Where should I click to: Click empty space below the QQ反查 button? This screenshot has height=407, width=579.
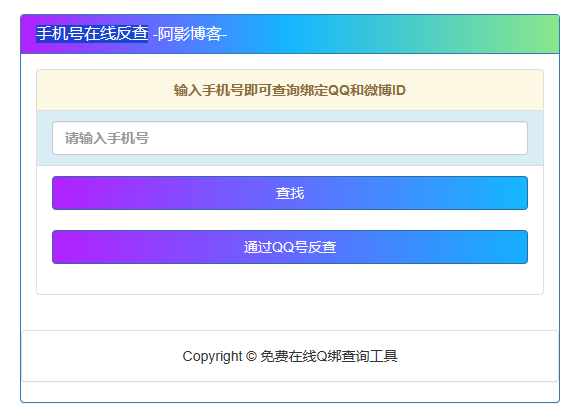(x=290, y=279)
